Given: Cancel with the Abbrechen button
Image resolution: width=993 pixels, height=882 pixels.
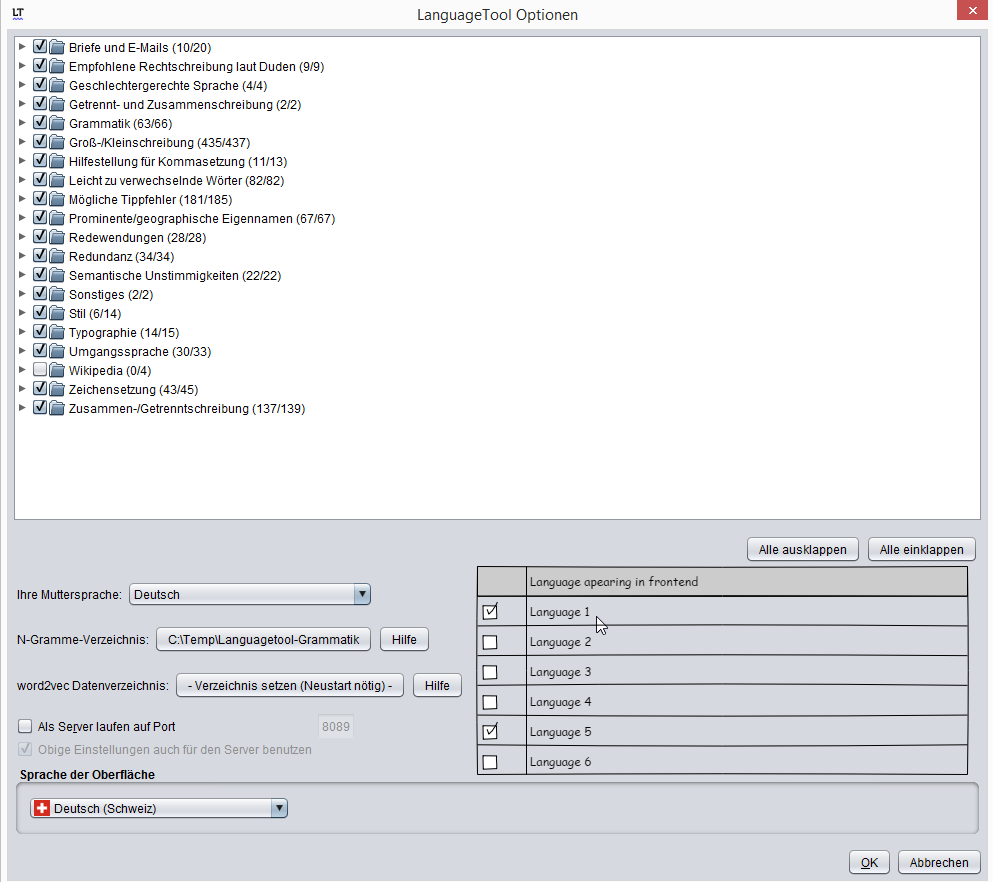Looking at the screenshot, I should coord(939,862).
